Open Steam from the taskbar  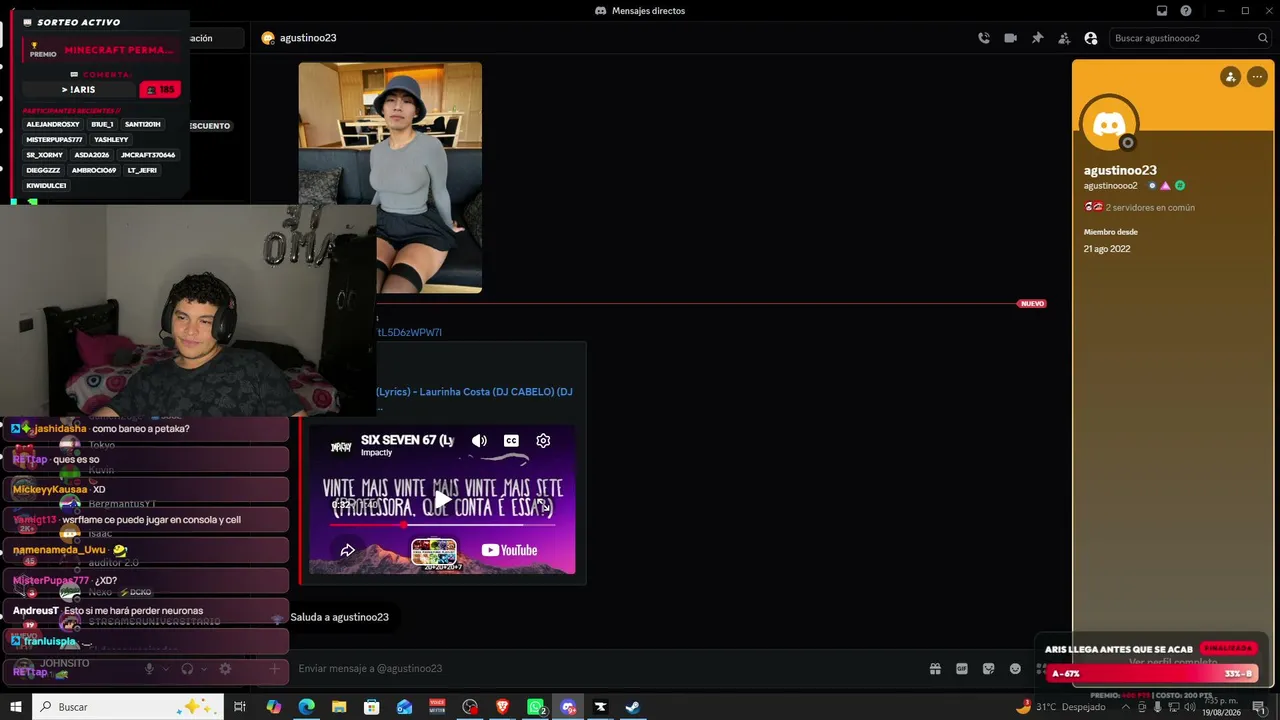[633, 707]
